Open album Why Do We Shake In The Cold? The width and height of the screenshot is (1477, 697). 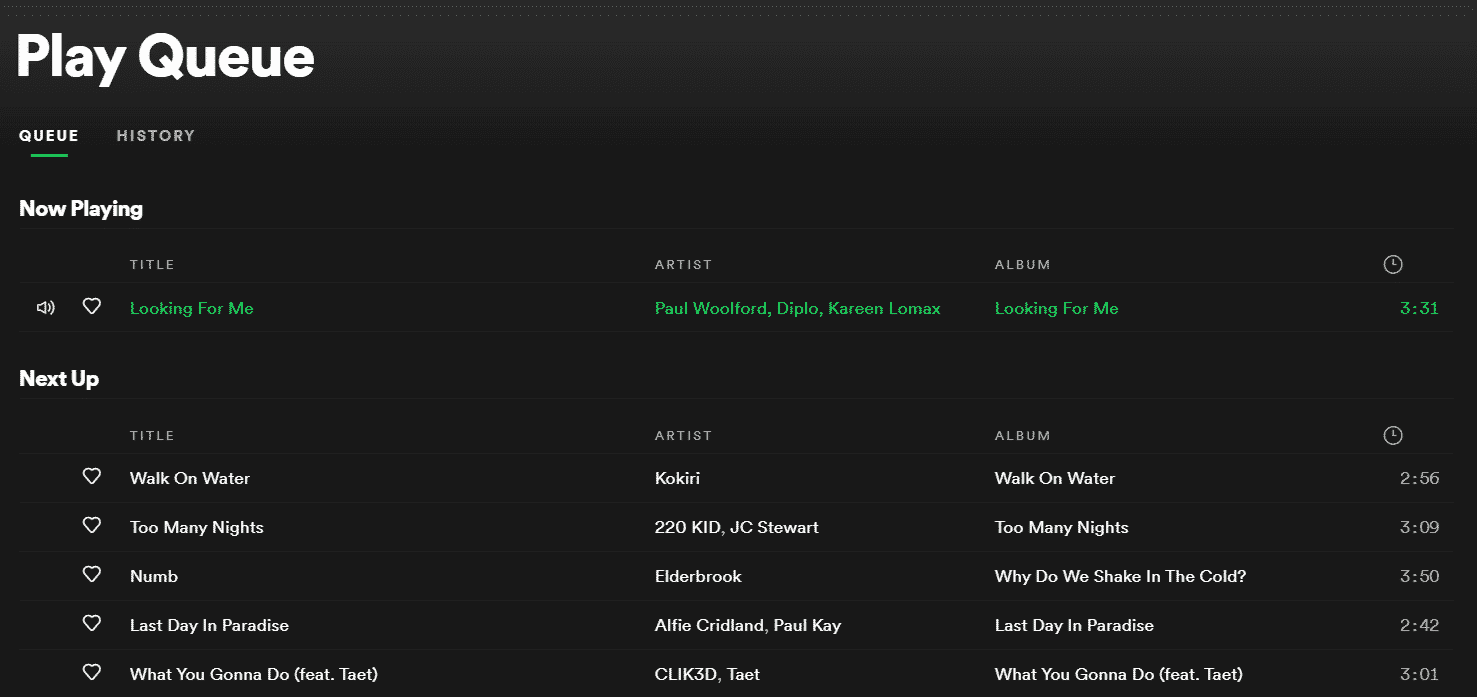coord(1119,575)
